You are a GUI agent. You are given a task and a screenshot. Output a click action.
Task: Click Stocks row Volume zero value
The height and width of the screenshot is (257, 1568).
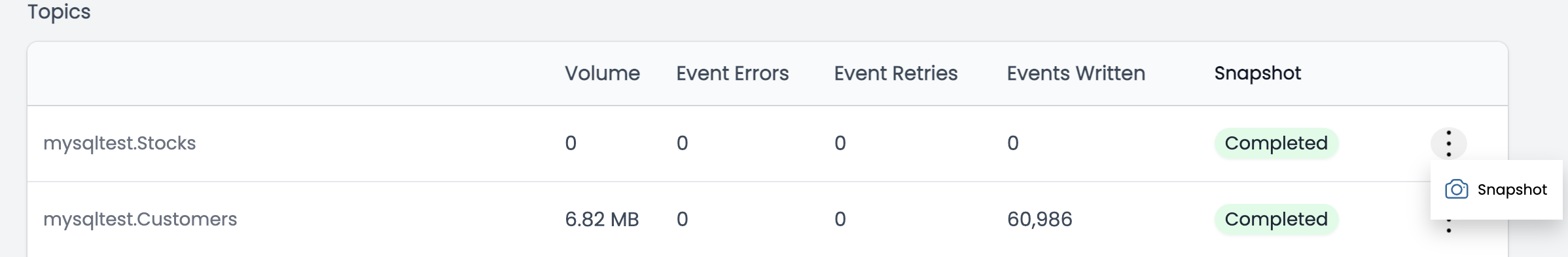[571, 144]
